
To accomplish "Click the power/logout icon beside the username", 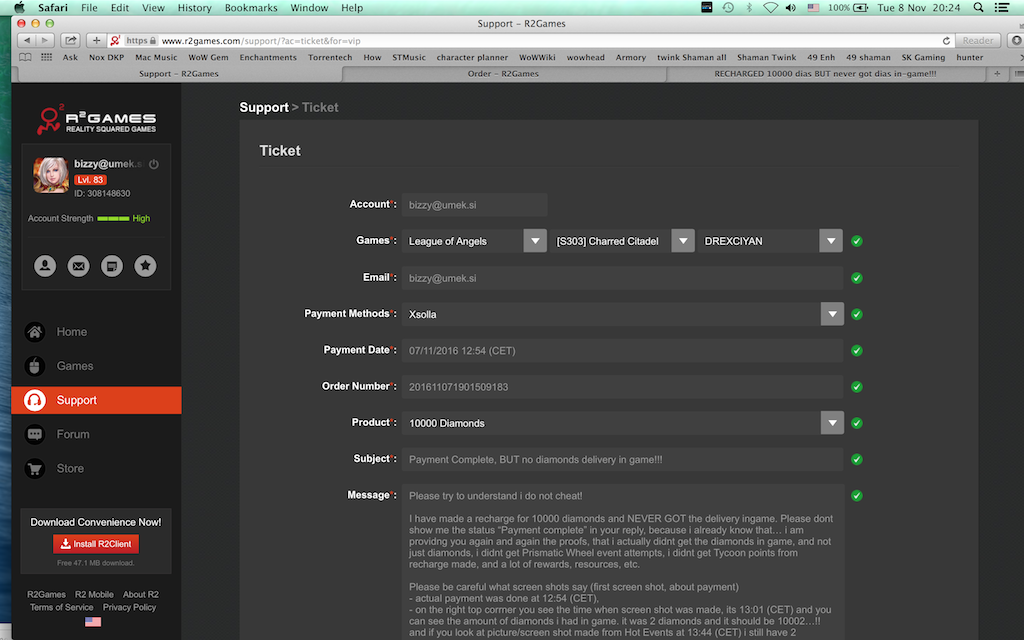I will click(x=154, y=164).
